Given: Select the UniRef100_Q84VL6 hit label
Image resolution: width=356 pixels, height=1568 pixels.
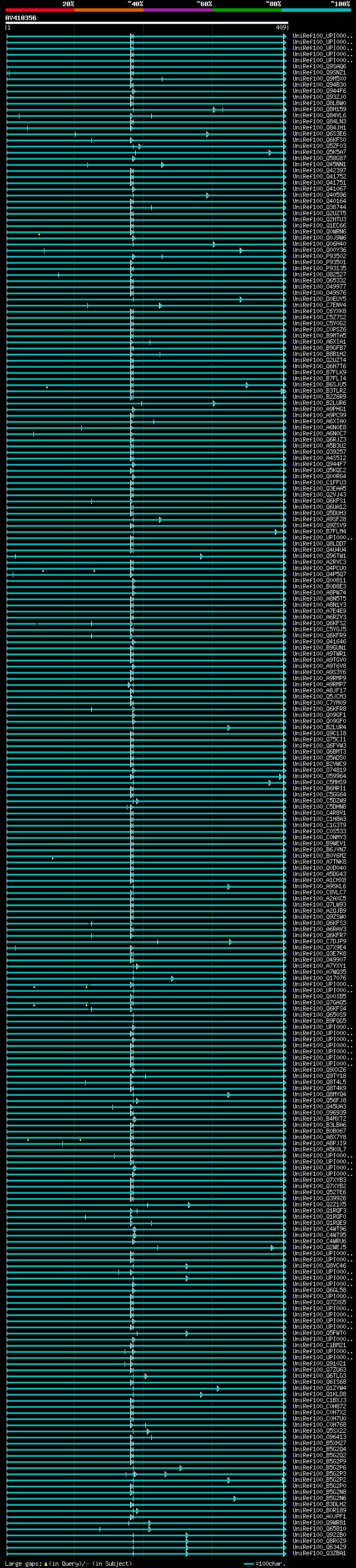Looking at the screenshot, I should [x=319, y=116].
